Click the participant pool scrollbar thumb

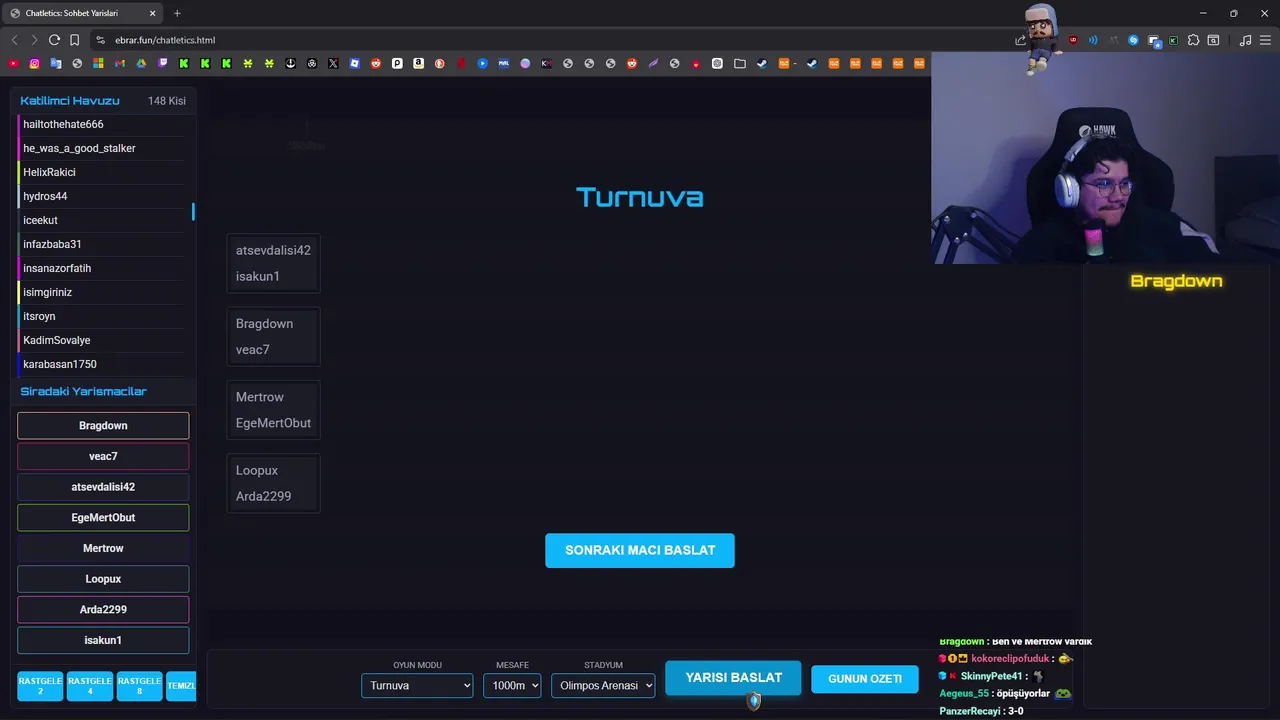193,212
